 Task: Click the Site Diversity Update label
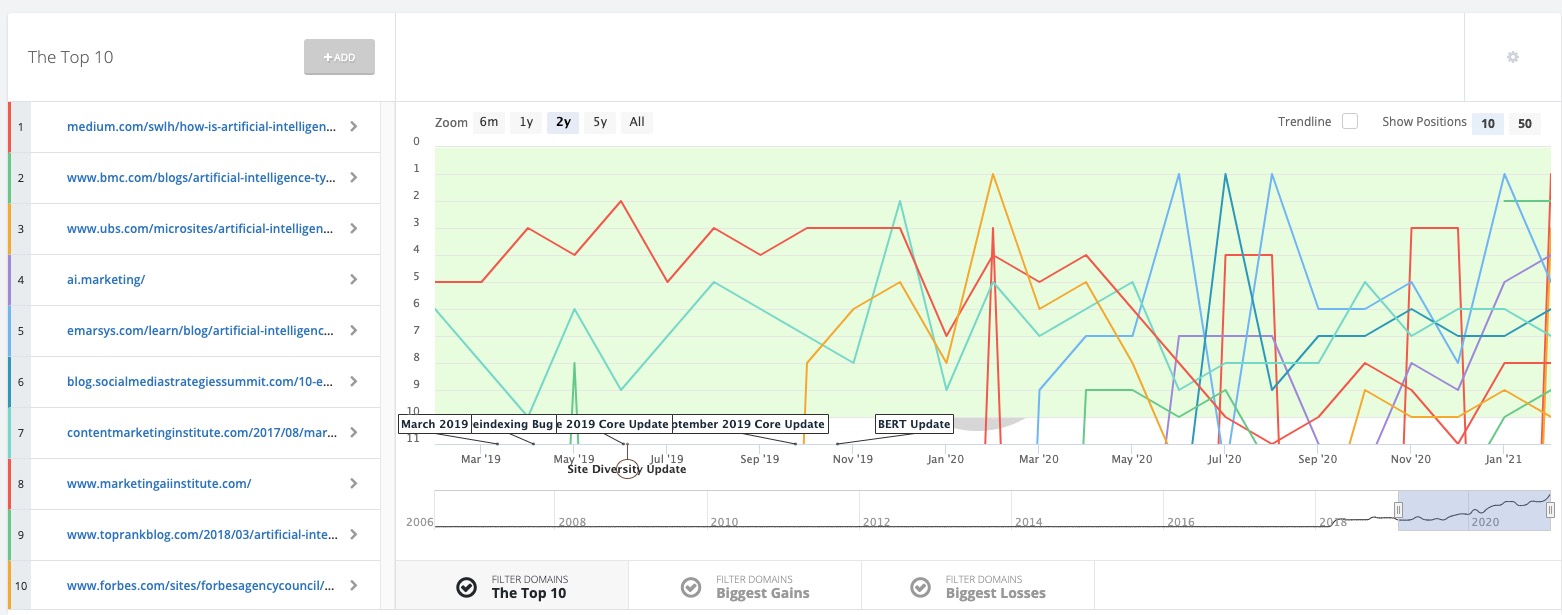(x=627, y=469)
